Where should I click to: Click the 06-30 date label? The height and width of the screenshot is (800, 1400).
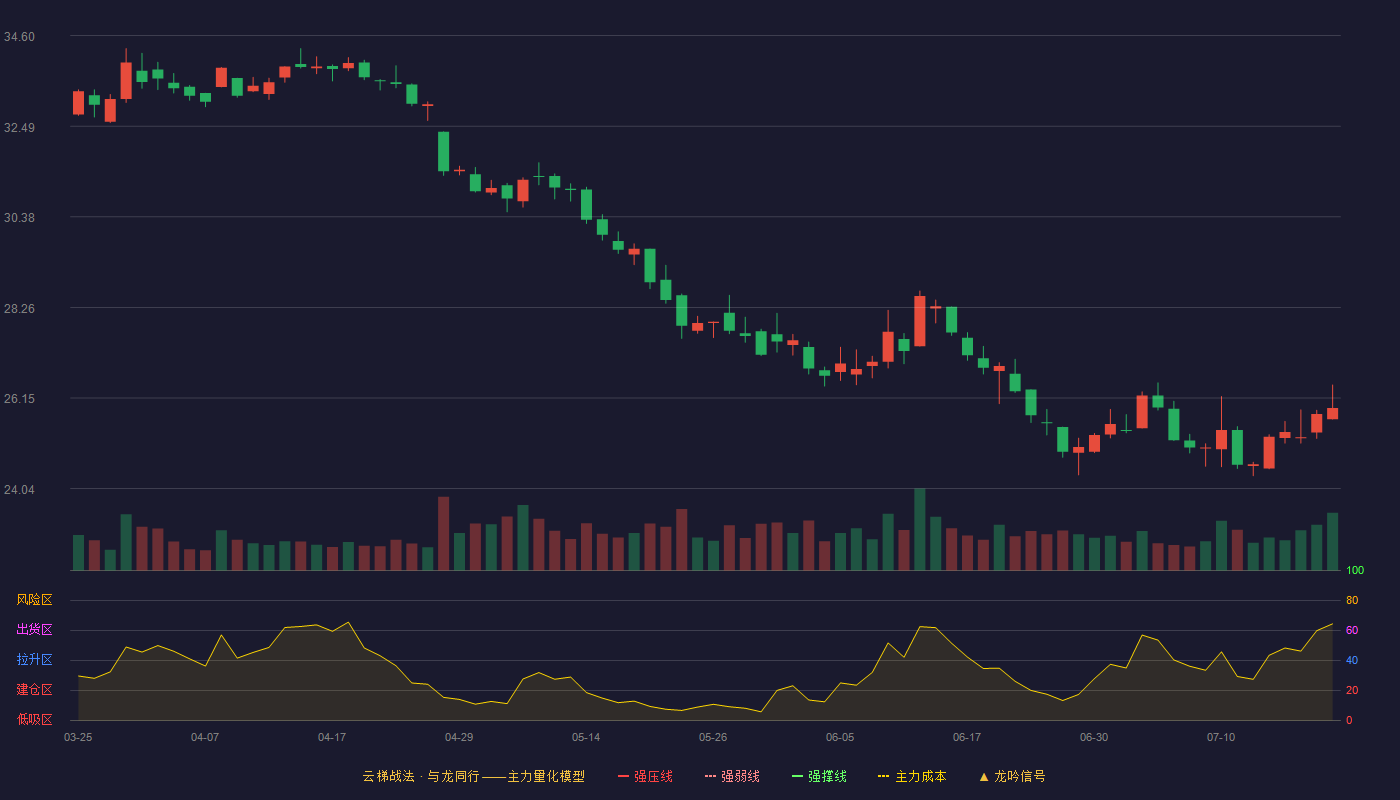point(1094,737)
